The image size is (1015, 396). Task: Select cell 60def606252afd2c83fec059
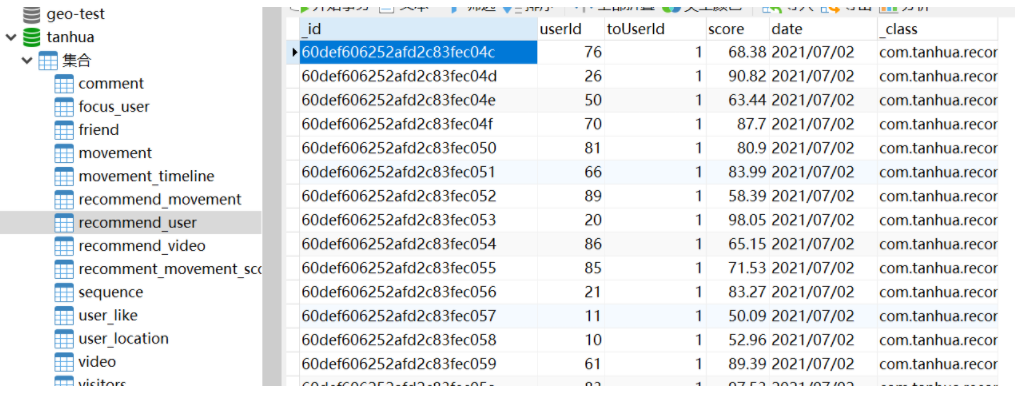[x=418, y=364]
